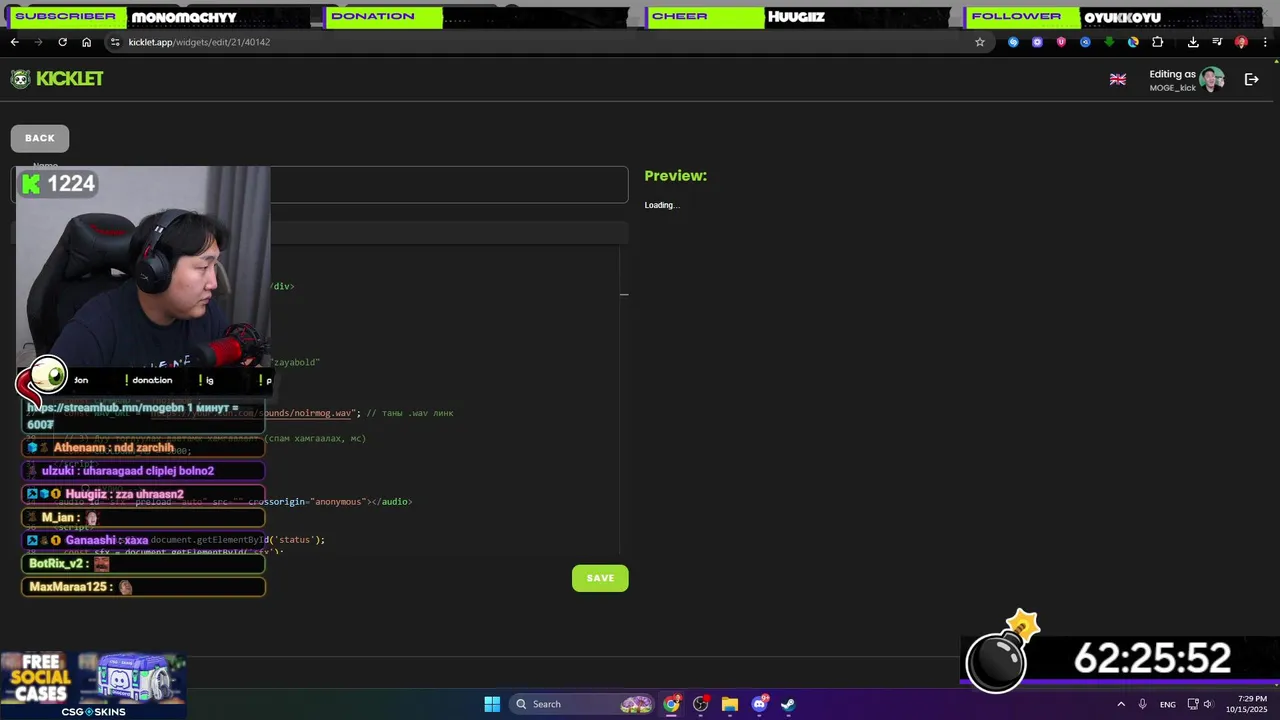The width and height of the screenshot is (1280, 720).
Task: Open the blue-yellow circular extension icon
Action: (1133, 42)
